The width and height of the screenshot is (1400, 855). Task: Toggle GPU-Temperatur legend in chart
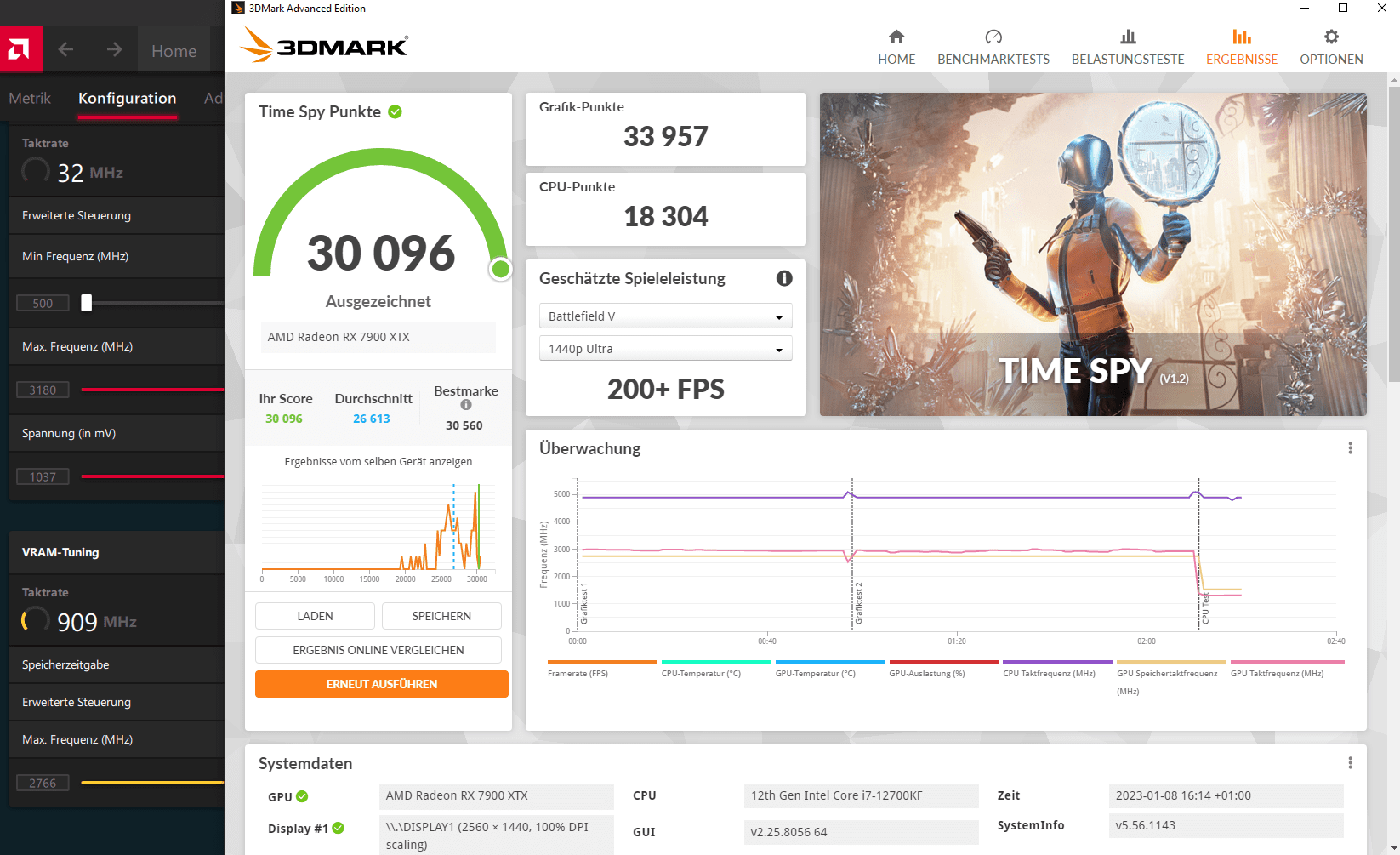pos(830,669)
